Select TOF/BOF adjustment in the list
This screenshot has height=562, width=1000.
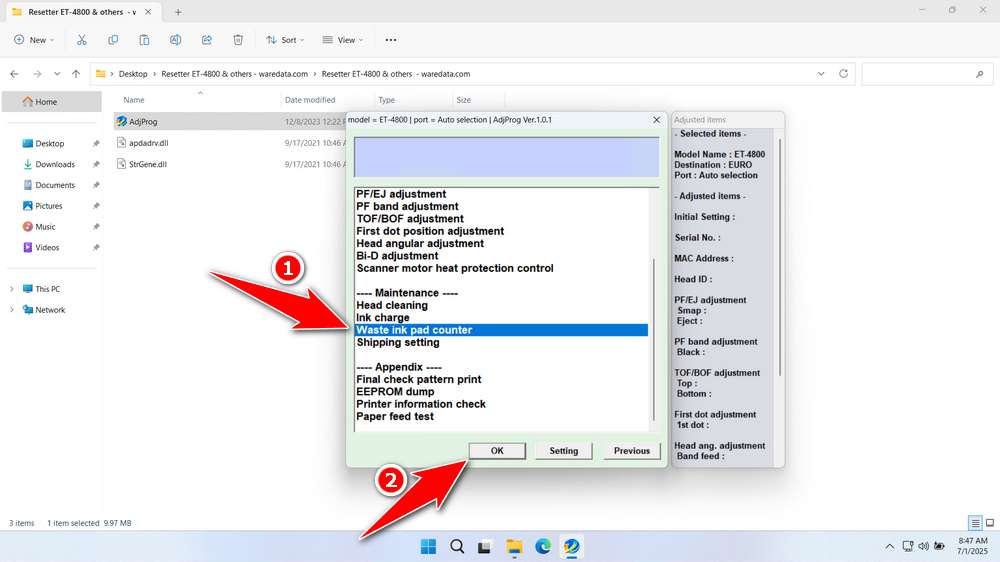point(409,219)
